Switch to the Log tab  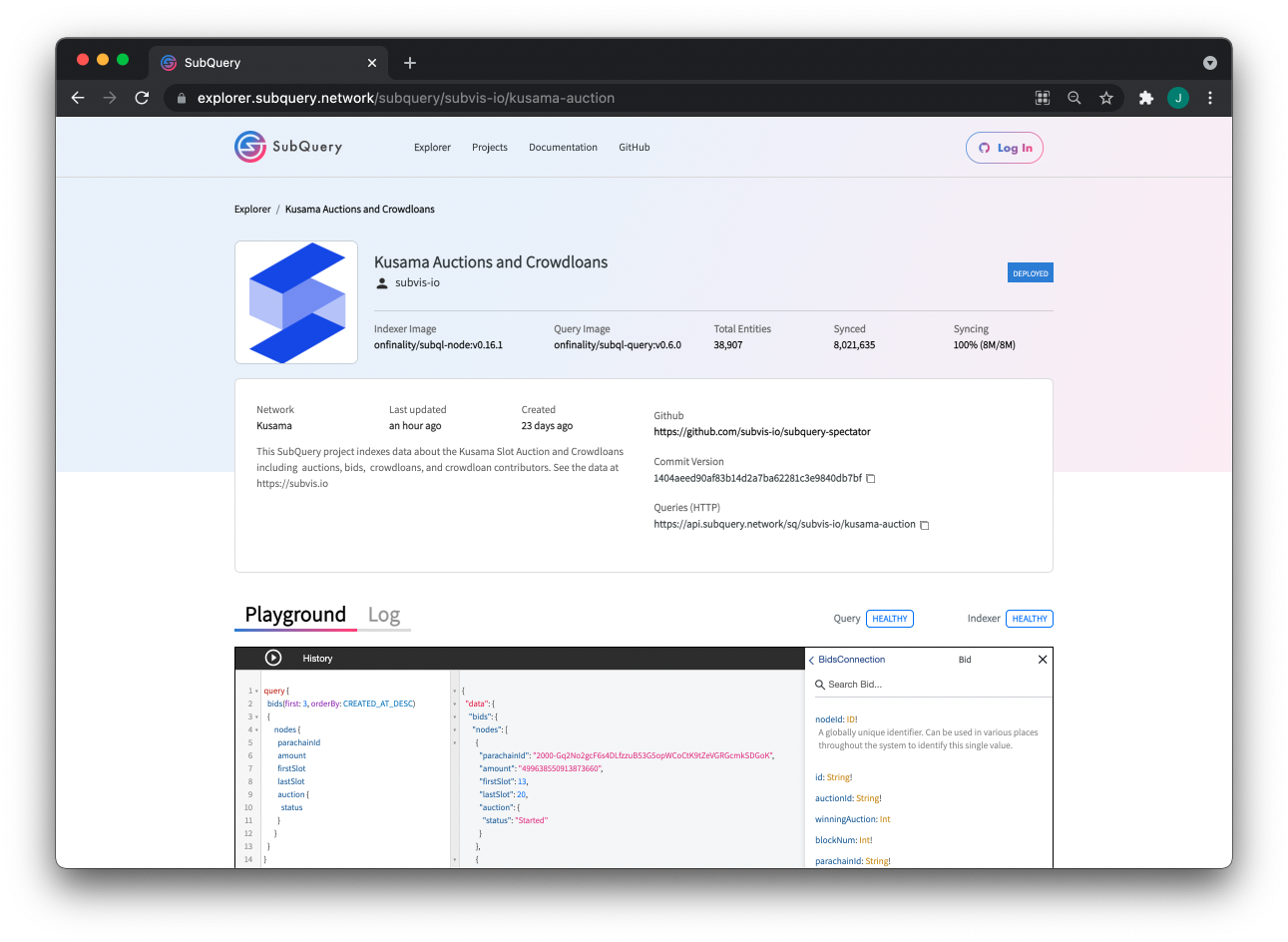coord(384,615)
